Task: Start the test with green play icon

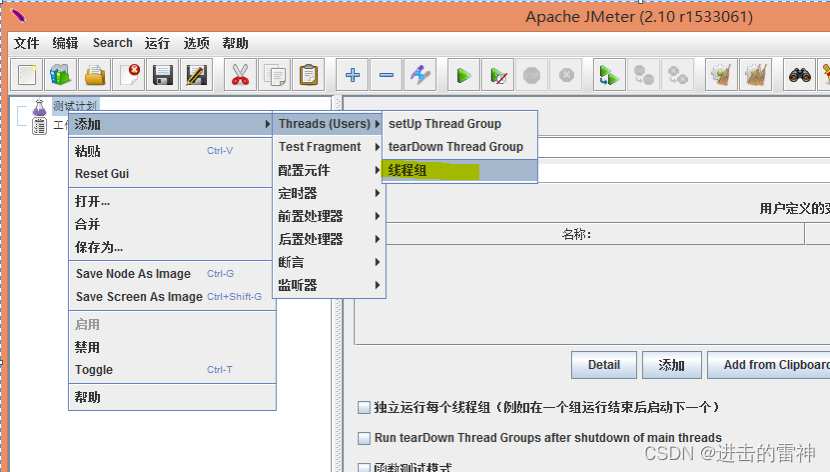Action: pos(464,75)
